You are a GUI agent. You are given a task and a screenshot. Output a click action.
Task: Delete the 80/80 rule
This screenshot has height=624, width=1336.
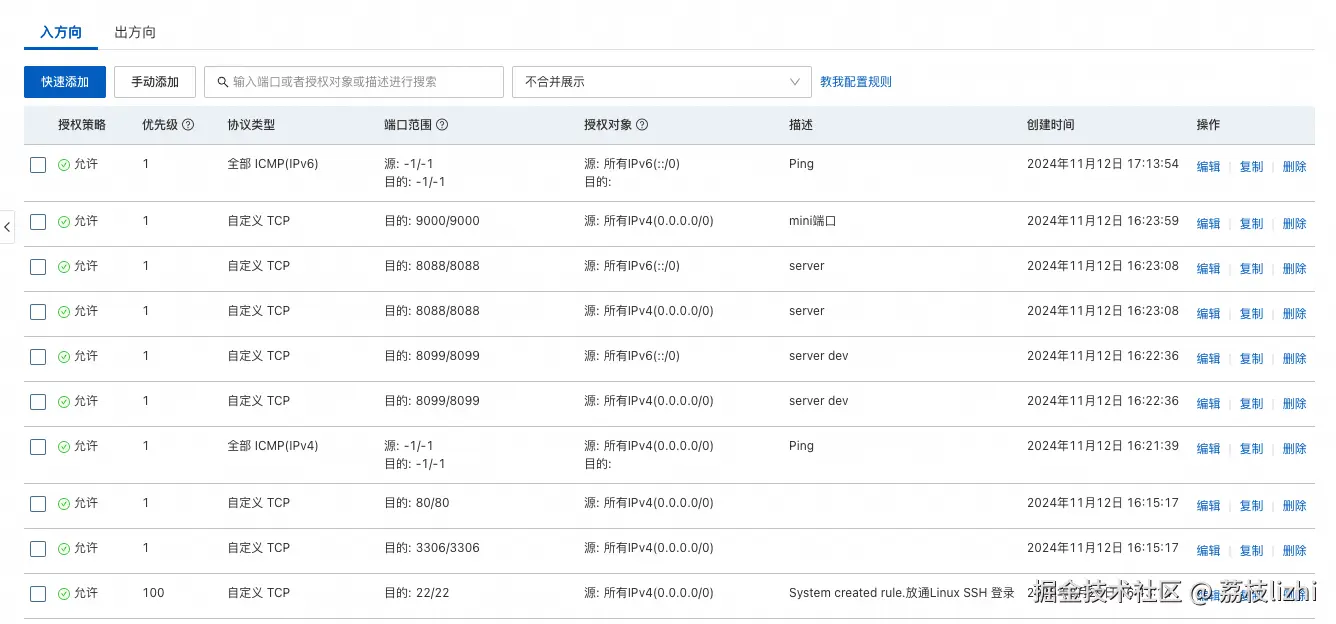1295,506
